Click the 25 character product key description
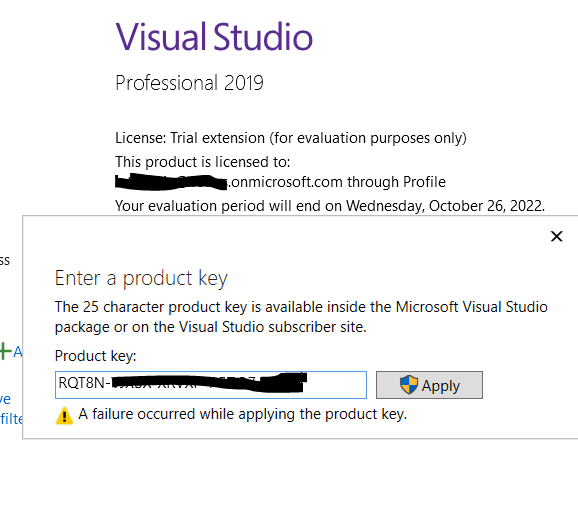The width and height of the screenshot is (578, 508). pyautogui.click(x=301, y=317)
